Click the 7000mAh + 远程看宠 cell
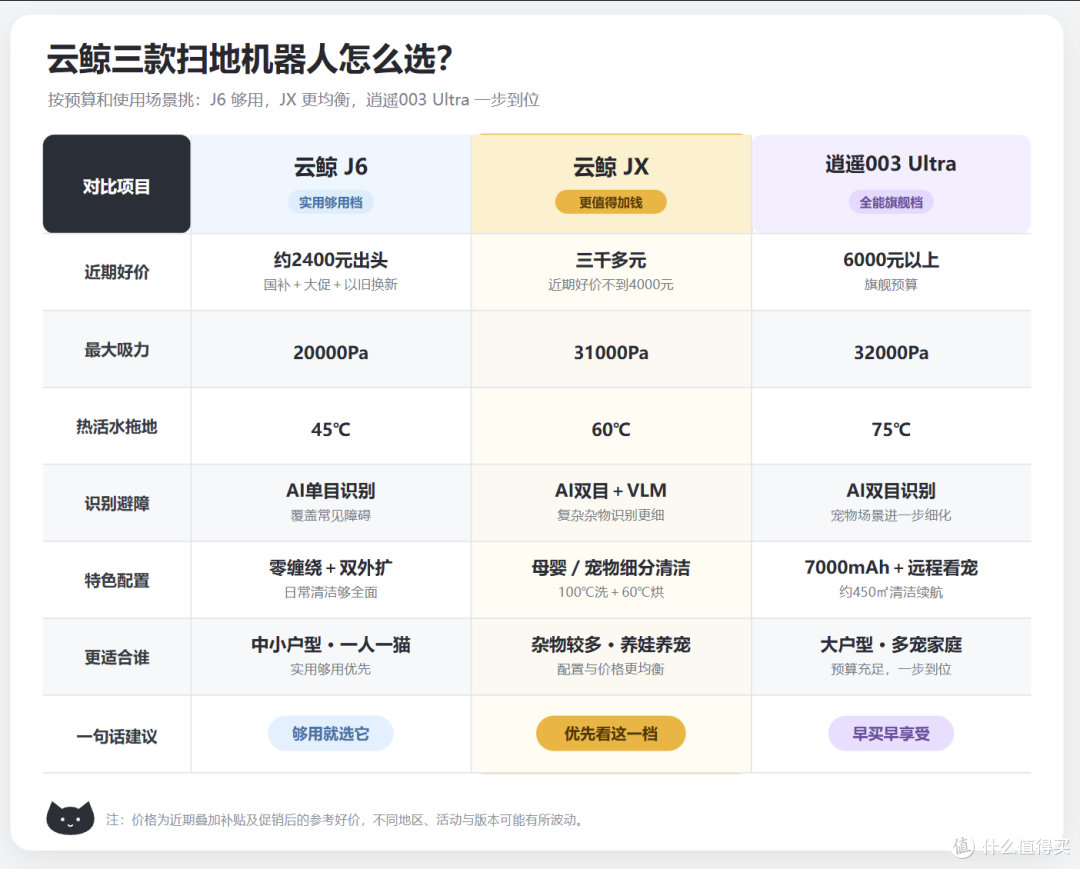Image resolution: width=1080 pixels, height=869 pixels. (891, 568)
